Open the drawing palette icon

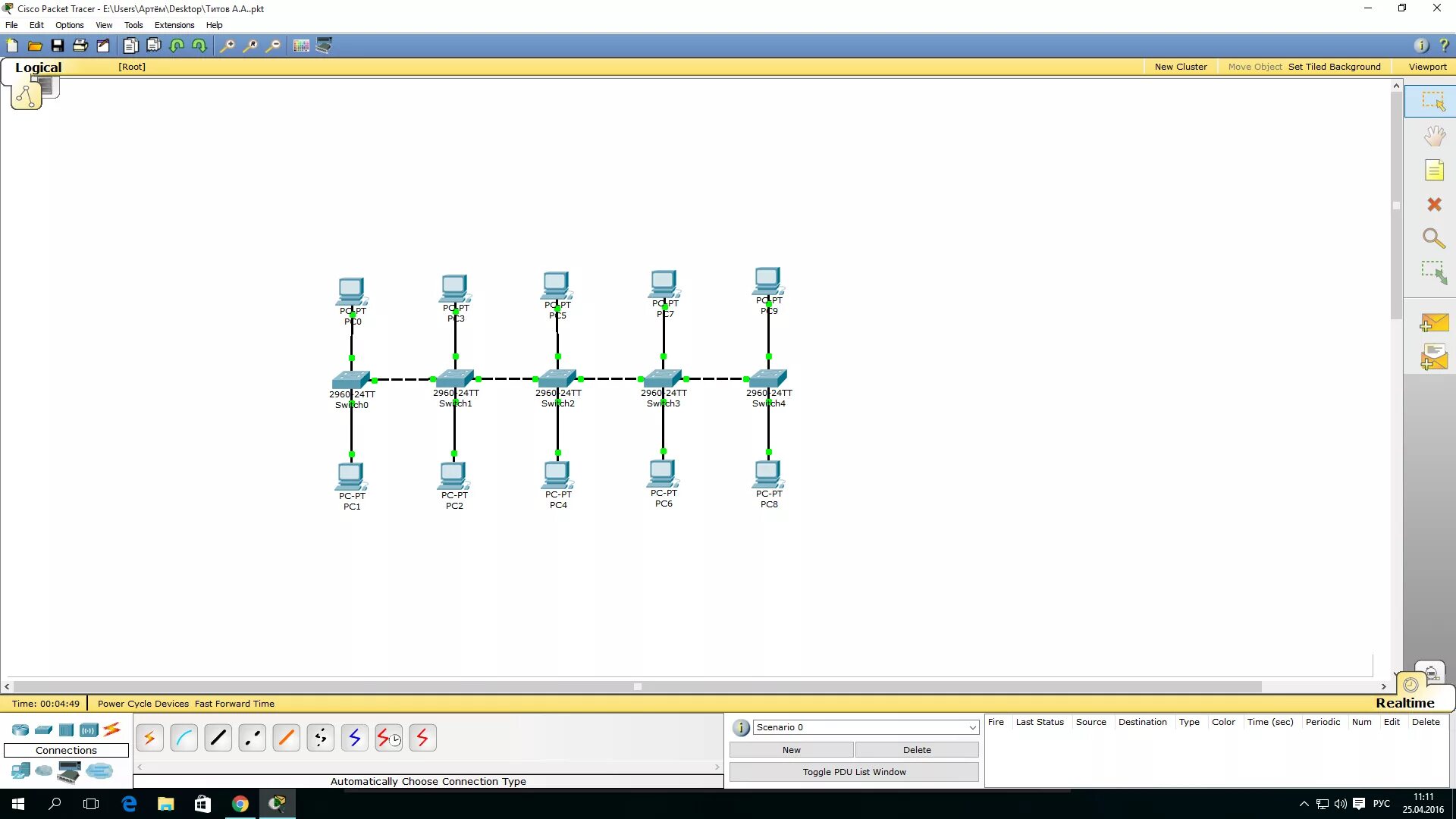point(301,45)
